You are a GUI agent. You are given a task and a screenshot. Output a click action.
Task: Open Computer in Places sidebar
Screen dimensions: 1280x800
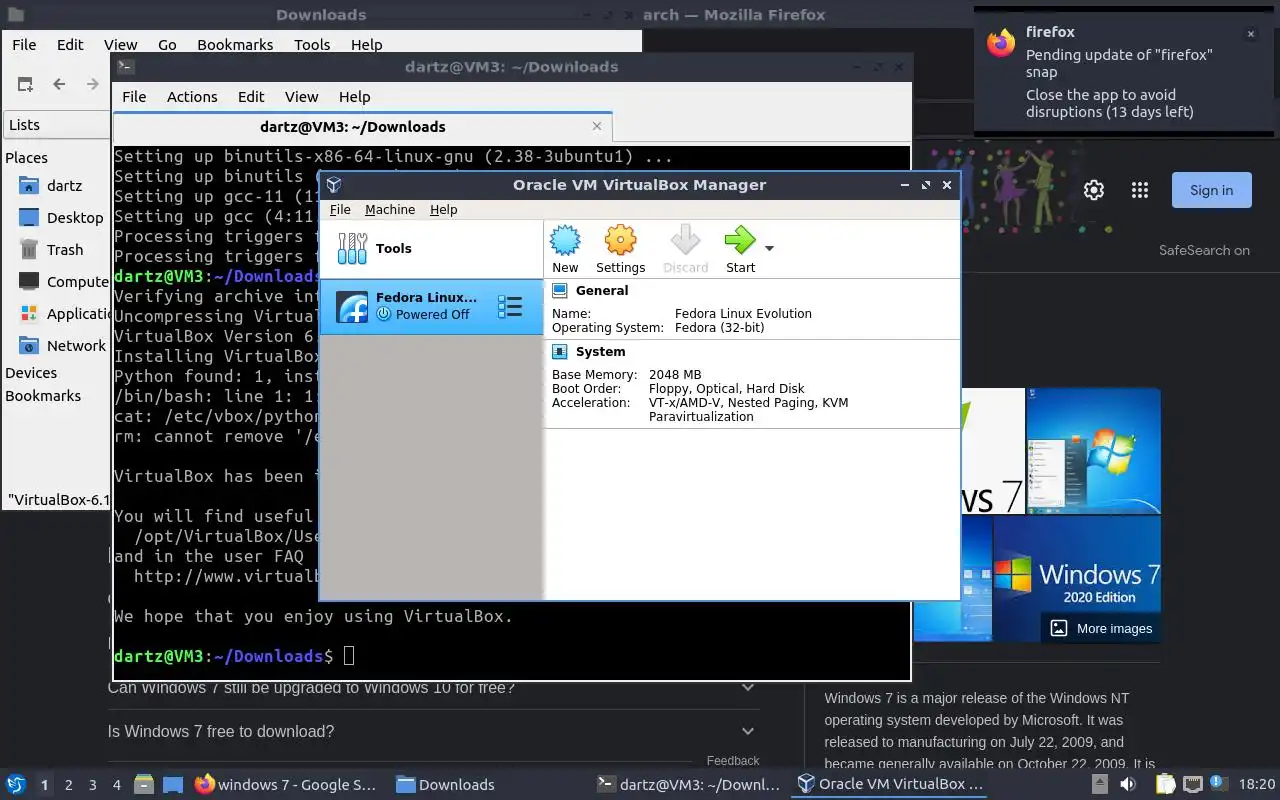click(62, 281)
